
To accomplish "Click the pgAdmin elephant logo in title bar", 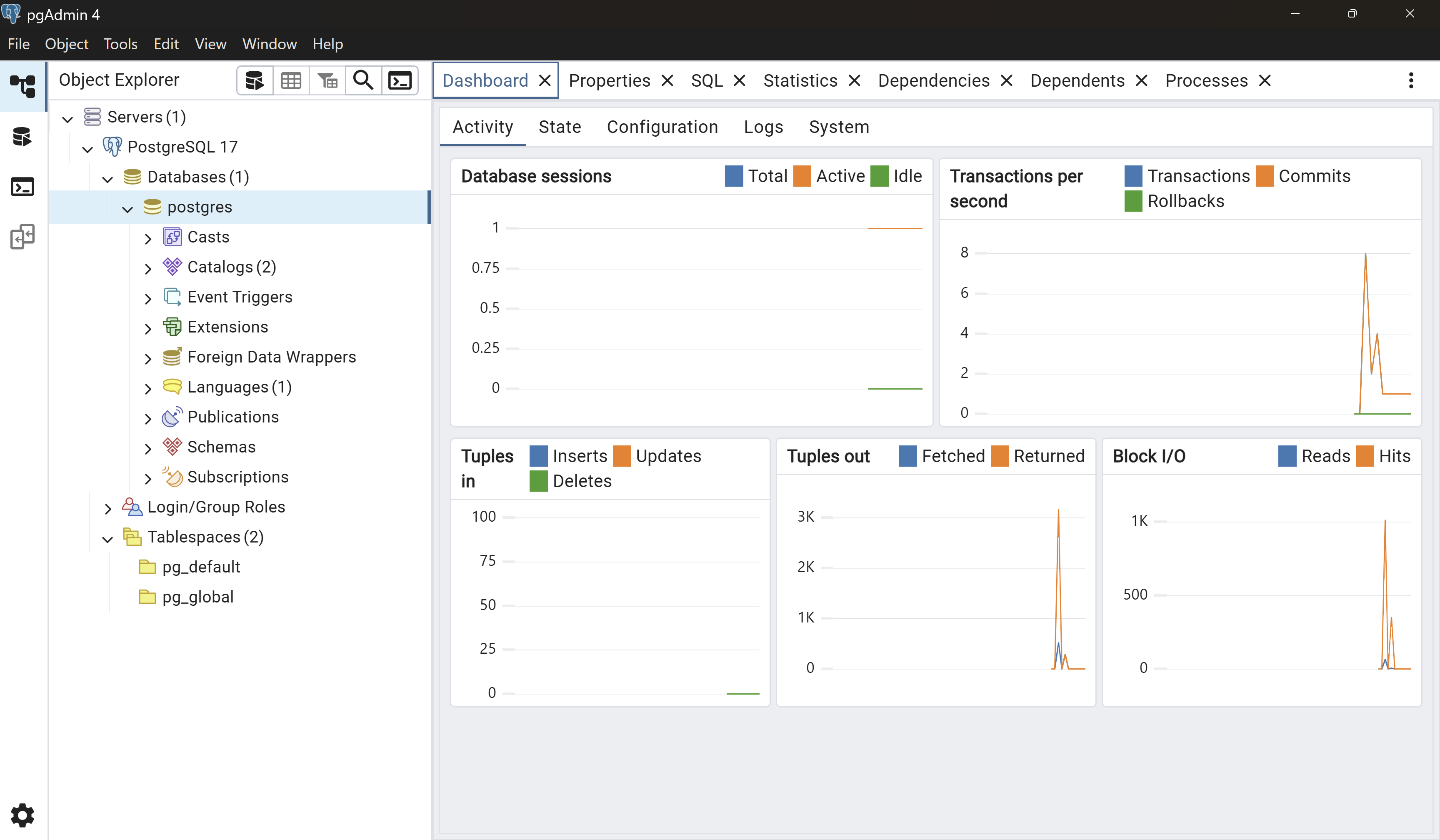I will (x=11, y=13).
